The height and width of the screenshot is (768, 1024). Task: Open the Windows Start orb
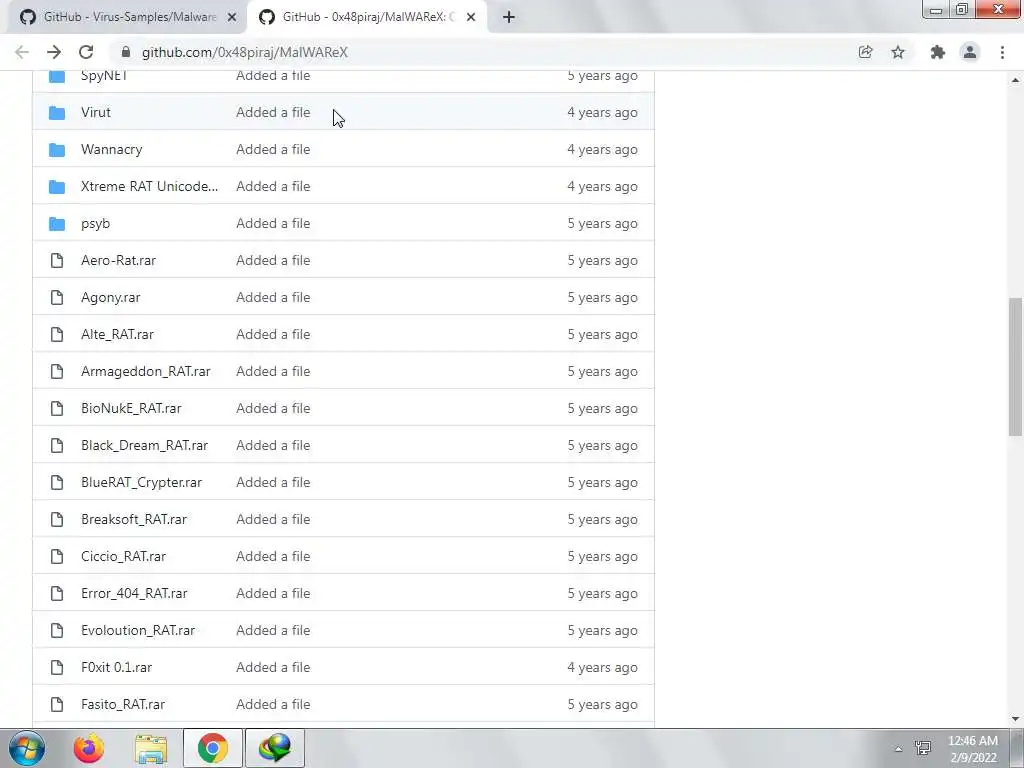(x=27, y=748)
